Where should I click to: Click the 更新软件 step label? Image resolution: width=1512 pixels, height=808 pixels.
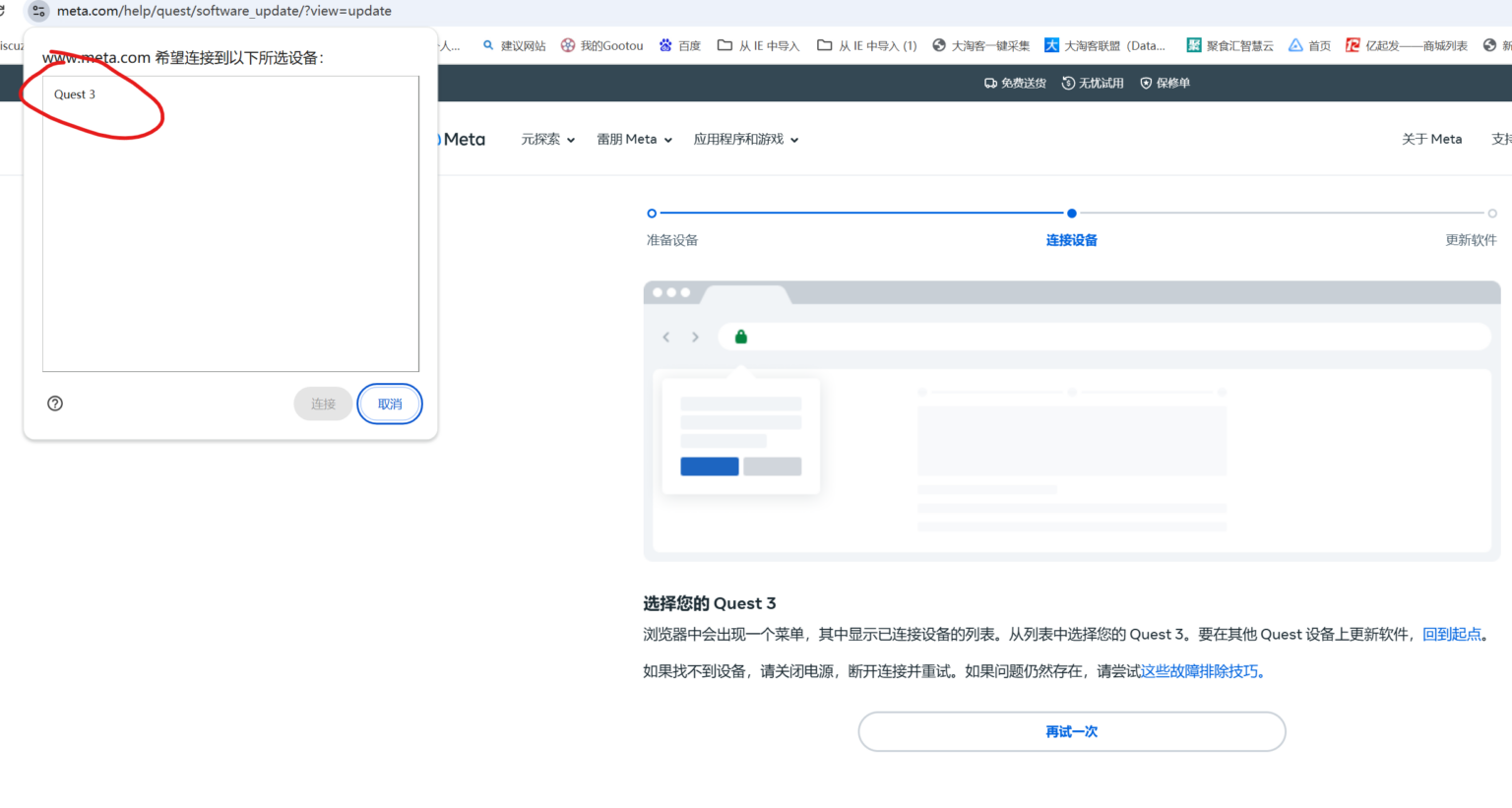1471,240
